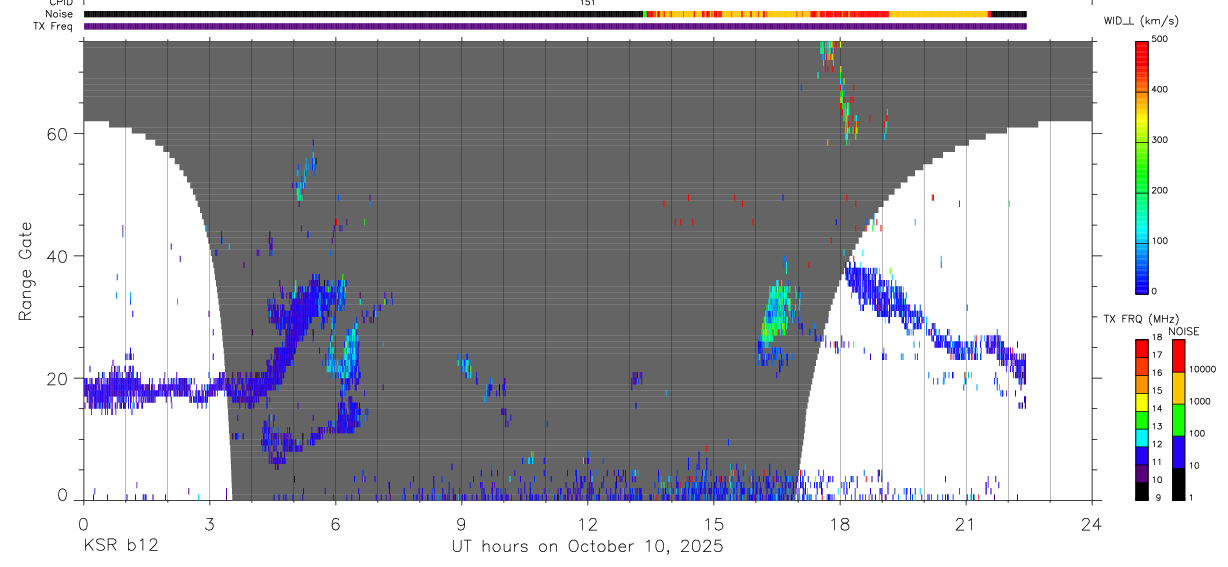Click the purple TX Freq strip above the plot
This screenshot has width=1228, height=567.
click(555, 26)
